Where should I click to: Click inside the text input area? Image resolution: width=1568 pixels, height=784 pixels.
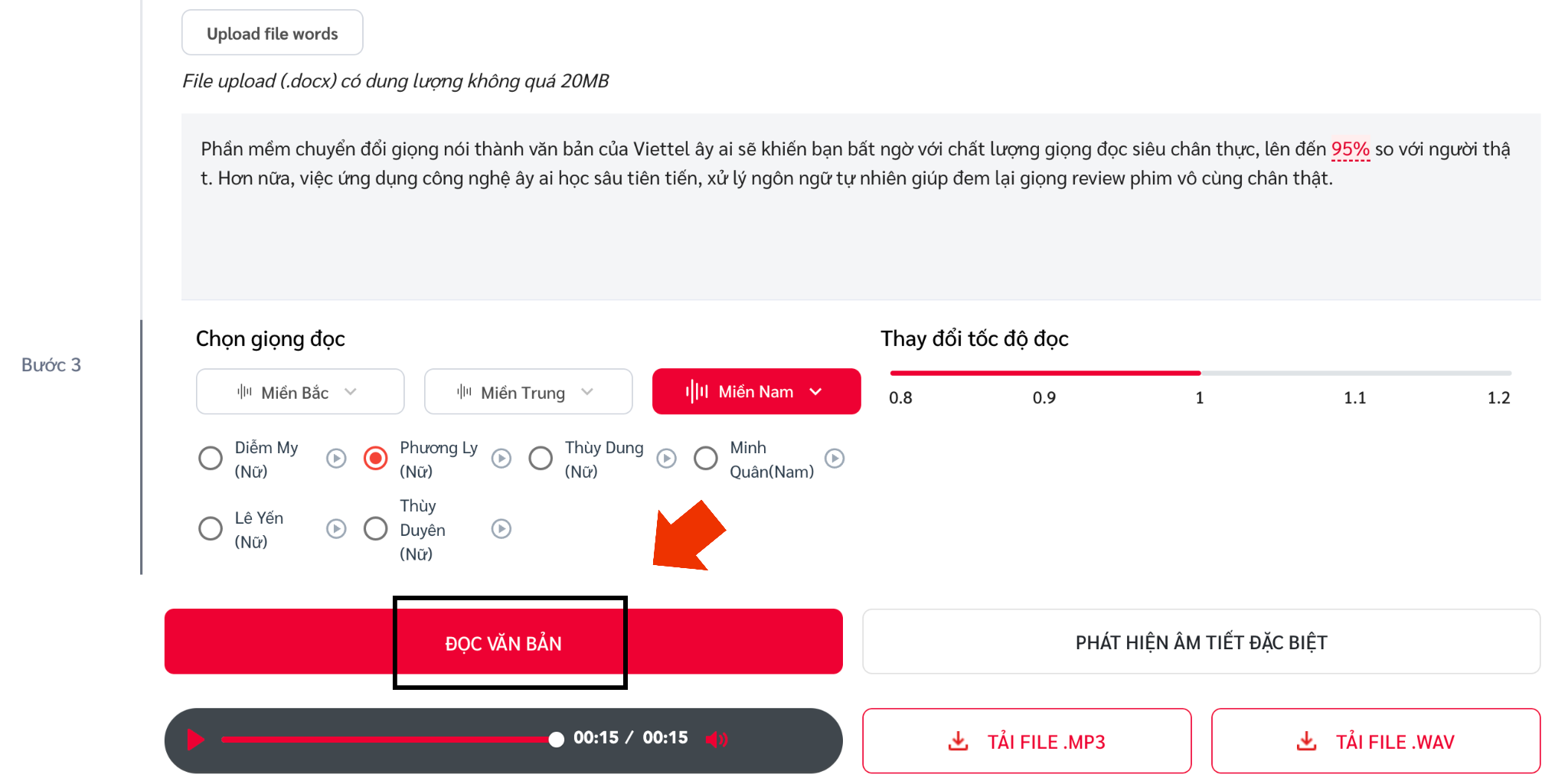861,207
